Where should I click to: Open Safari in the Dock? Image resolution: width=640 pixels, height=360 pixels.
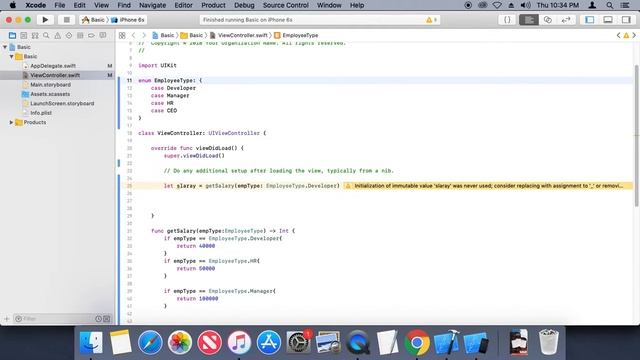point(150,342)
